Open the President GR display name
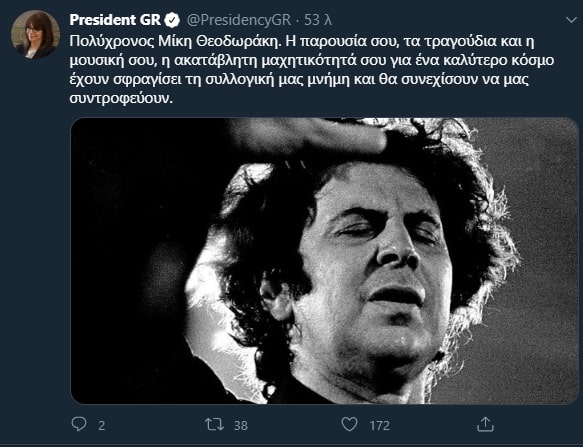 [115, 20]
